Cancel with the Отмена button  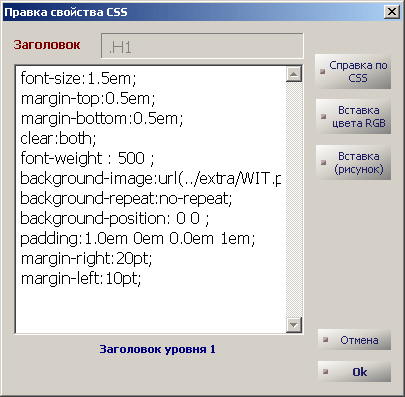pyautogui.click(x=354, y=340)
